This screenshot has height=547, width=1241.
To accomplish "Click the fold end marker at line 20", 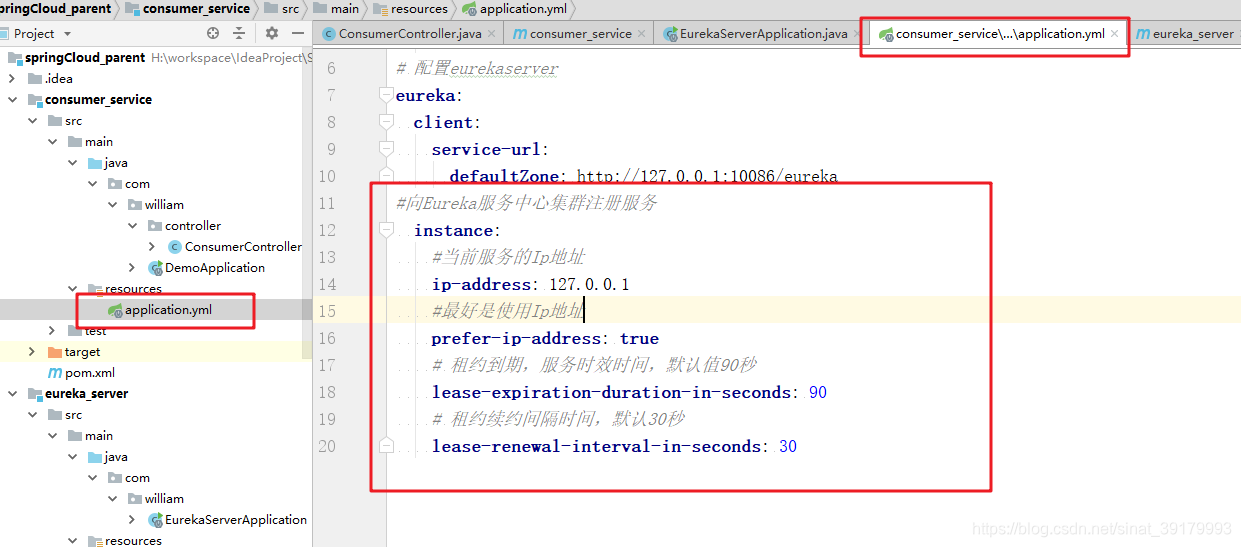I will tap(386, 446).
